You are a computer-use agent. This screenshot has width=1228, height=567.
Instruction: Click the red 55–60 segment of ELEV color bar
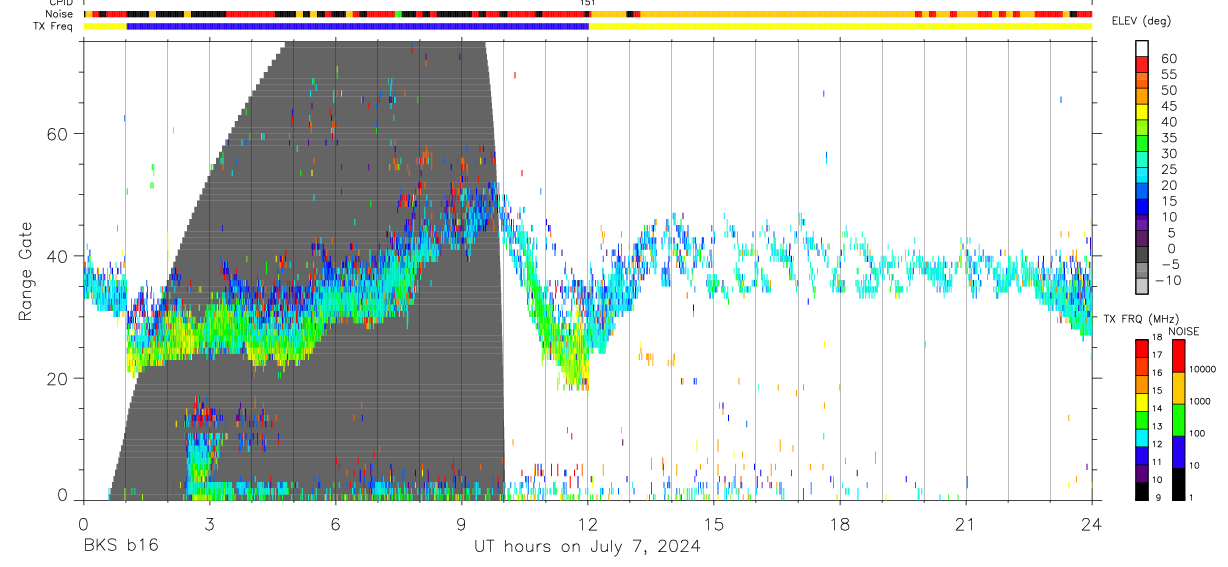point(1142,66)
